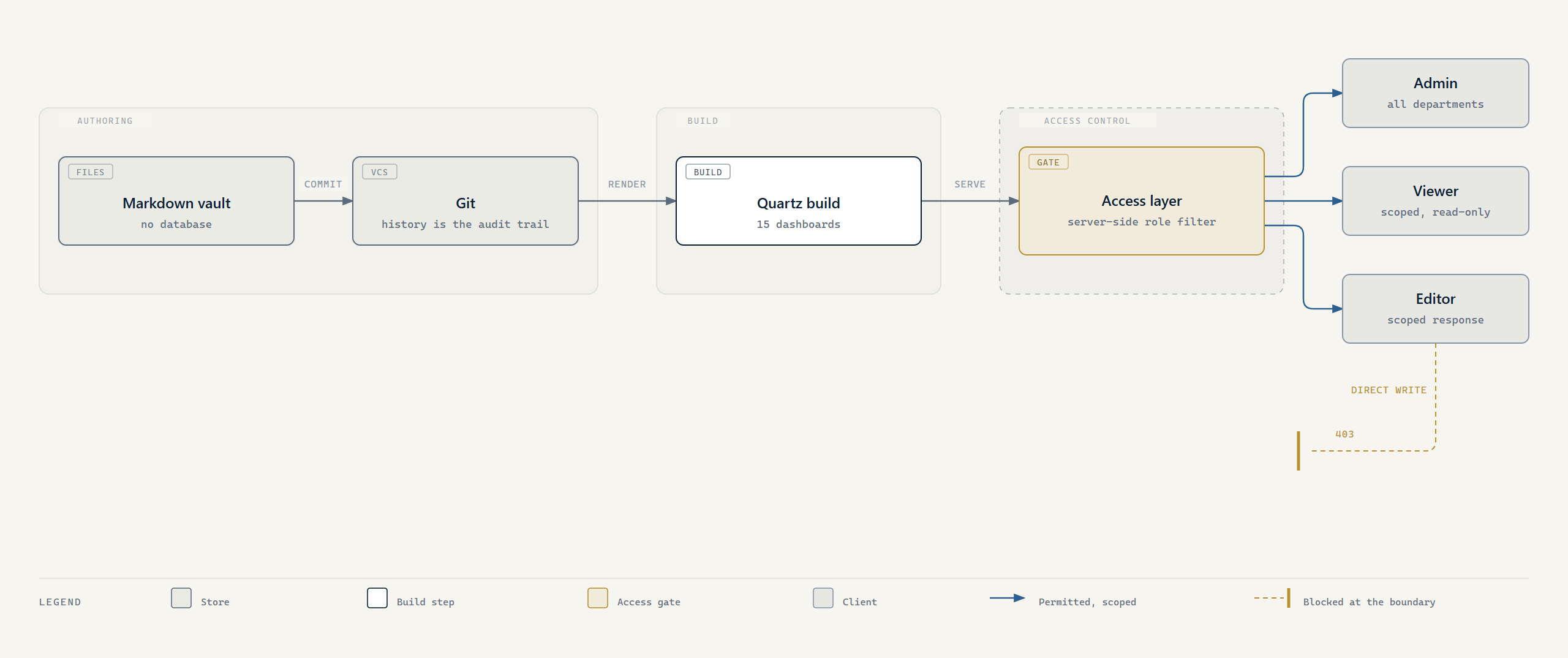
Task: Click the SERVE edge label
Action: click(970, 184)
